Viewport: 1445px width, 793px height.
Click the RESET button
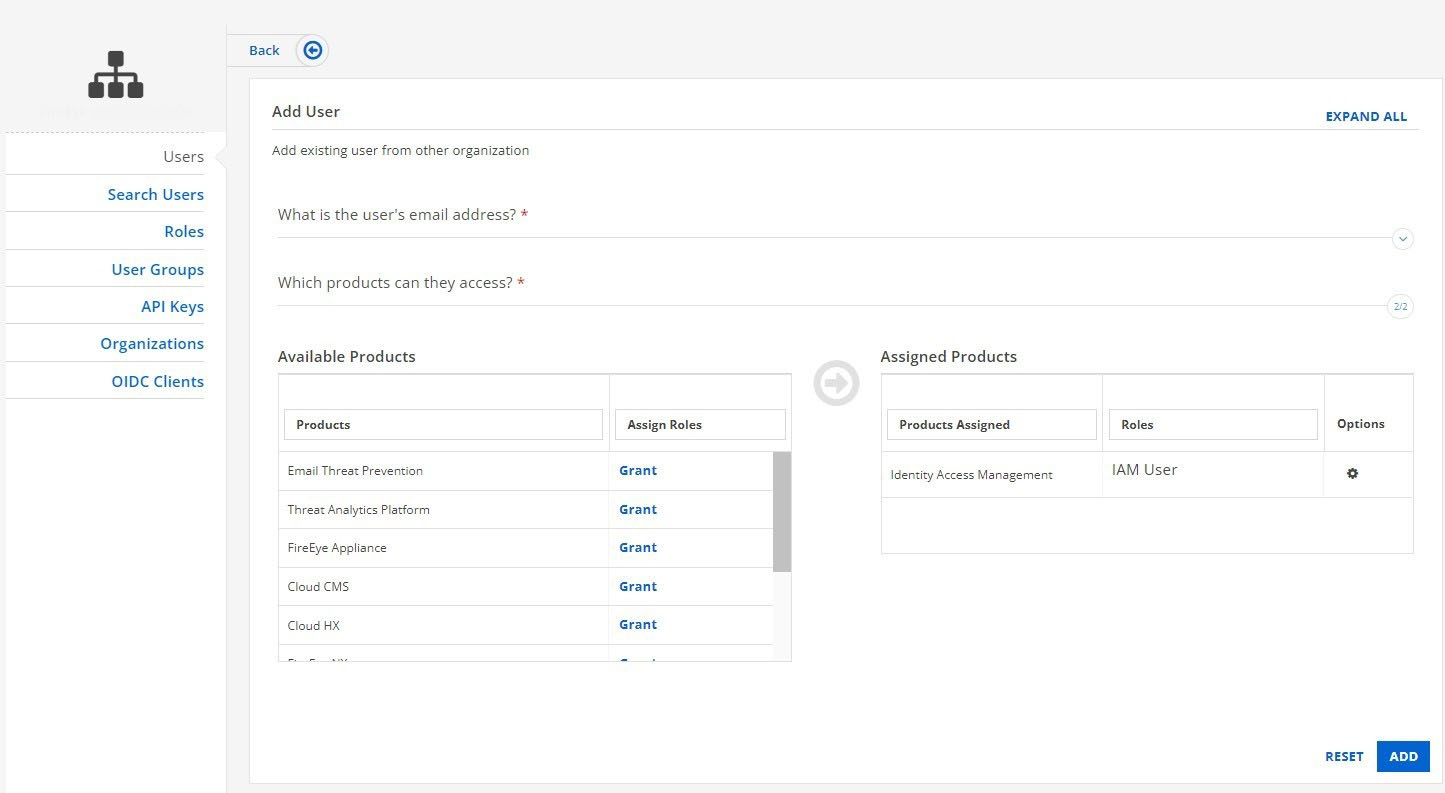click(1344, 757)
